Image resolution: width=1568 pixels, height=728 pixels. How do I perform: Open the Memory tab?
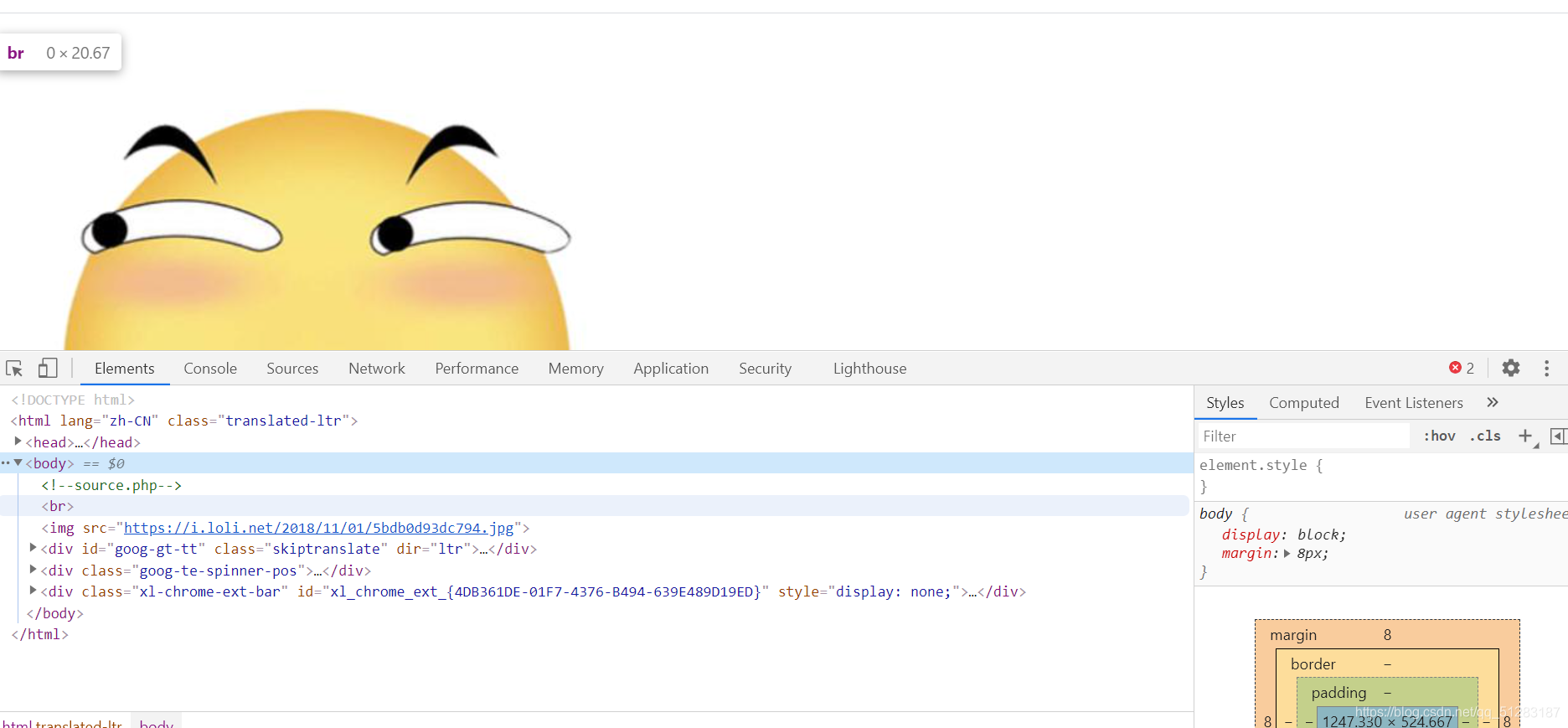coord(576,369)
